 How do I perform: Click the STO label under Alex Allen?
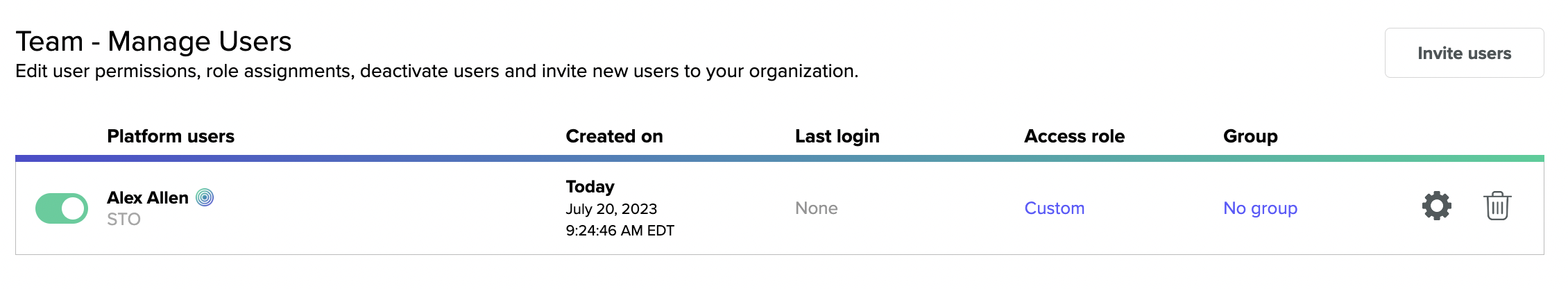point(123,220)
